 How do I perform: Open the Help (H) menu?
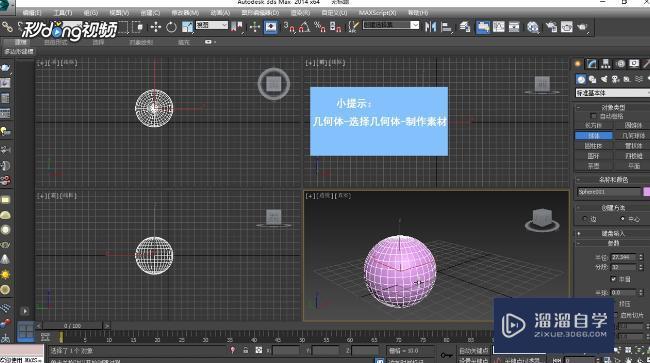418,13
